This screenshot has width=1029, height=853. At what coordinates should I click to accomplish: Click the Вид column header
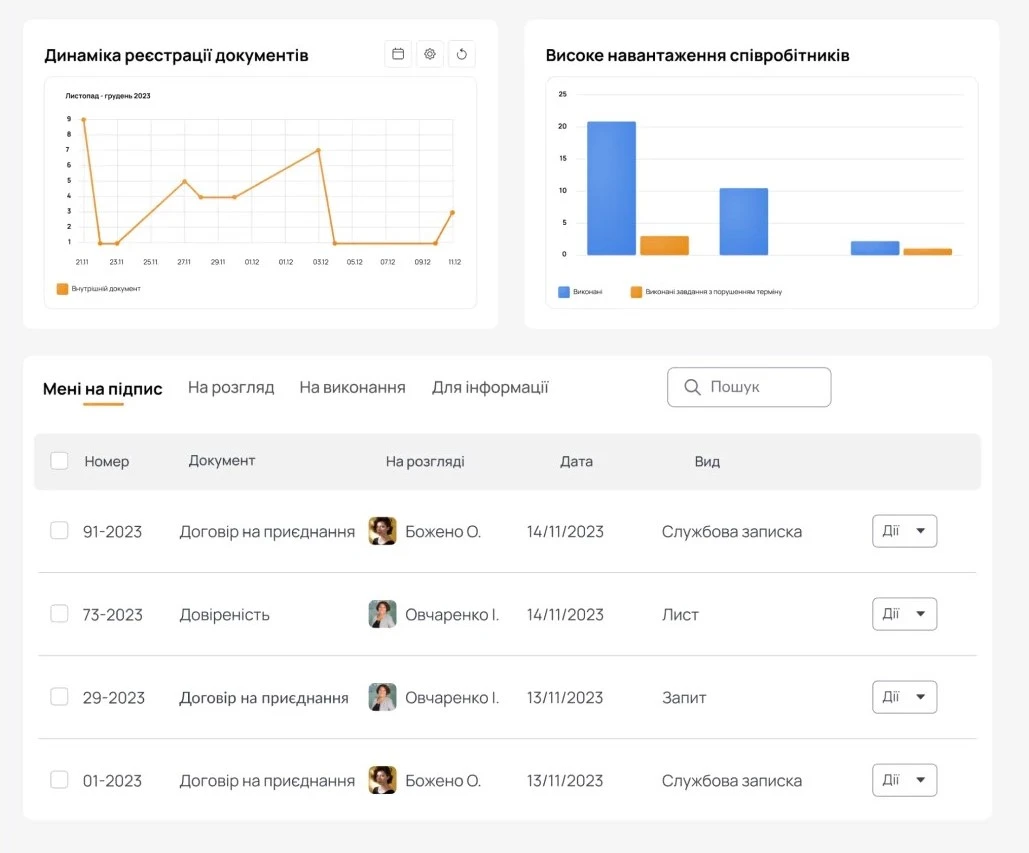click(x=707, y=461)
